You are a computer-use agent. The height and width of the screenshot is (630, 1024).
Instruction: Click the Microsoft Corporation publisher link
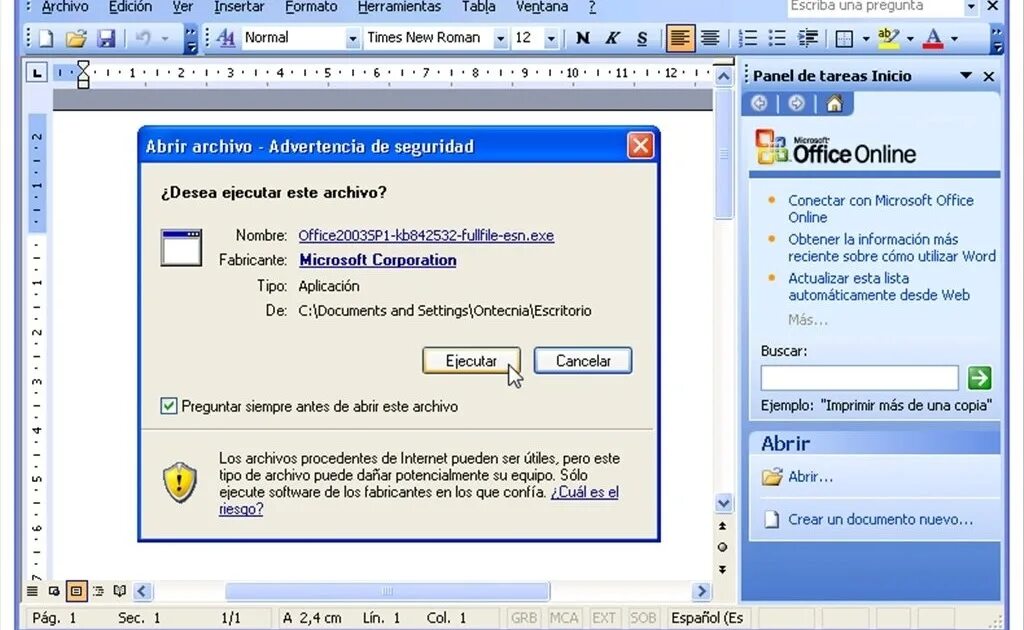377,260
